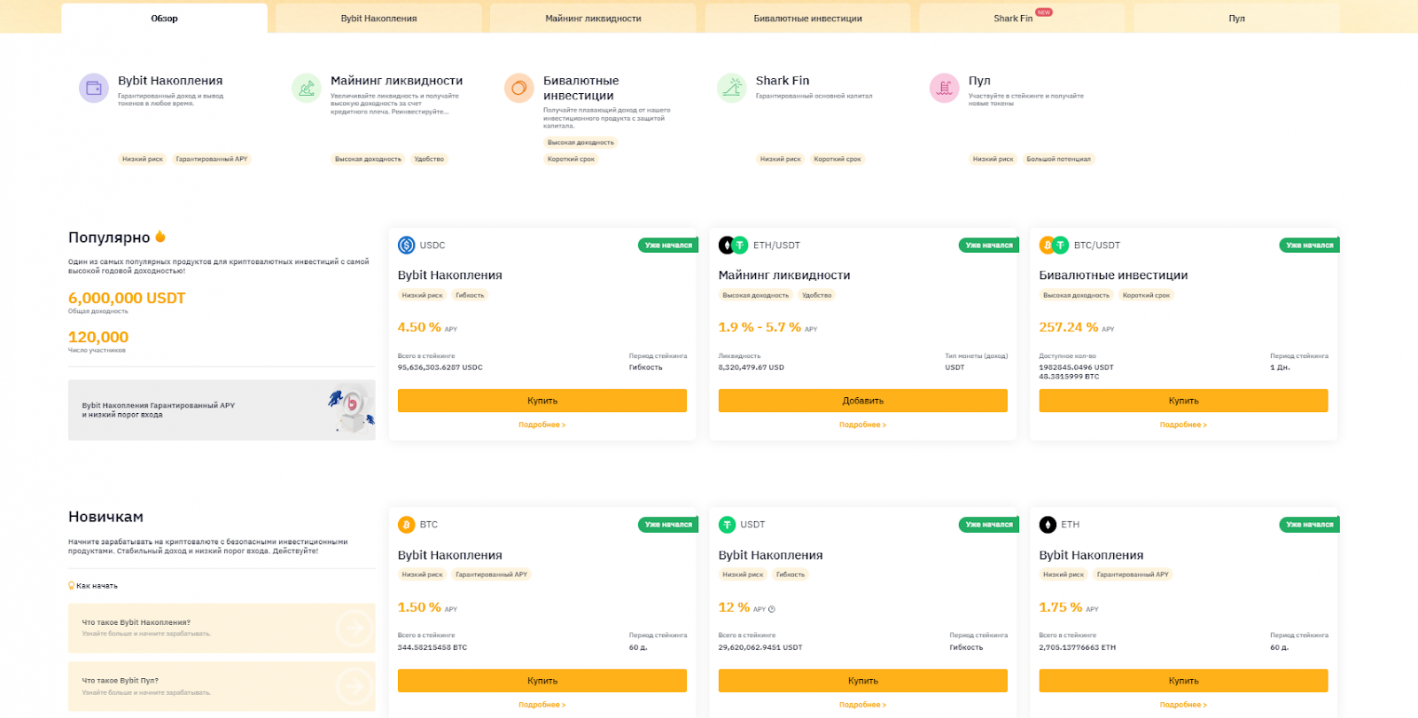Click Купить on the BTC card

[542, 680]
